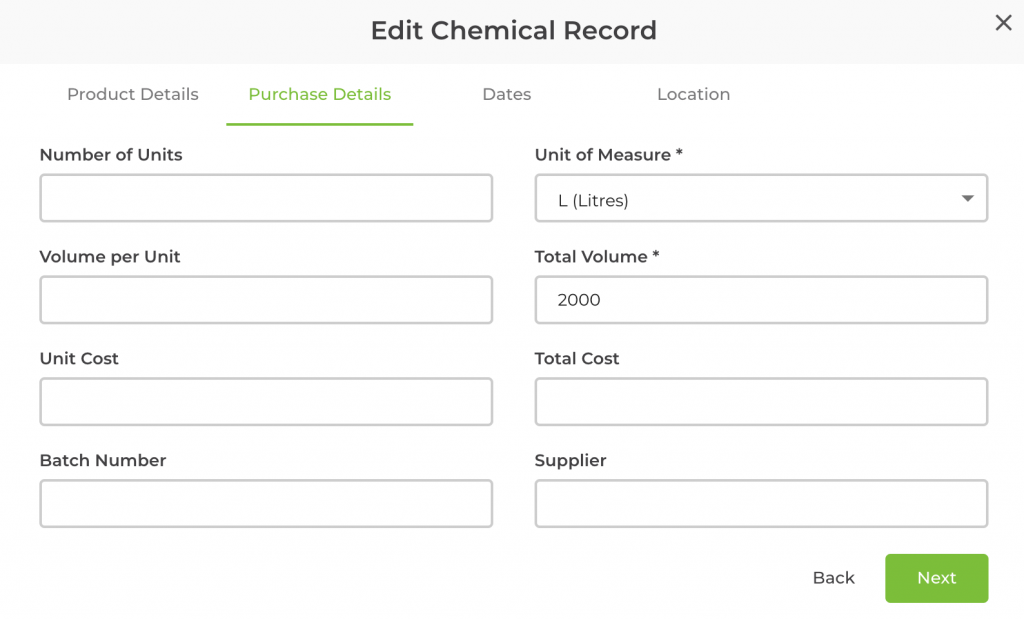Click the "Total Volume *" label text
This screenshot has height=619, width=1024.
point(597,257)
